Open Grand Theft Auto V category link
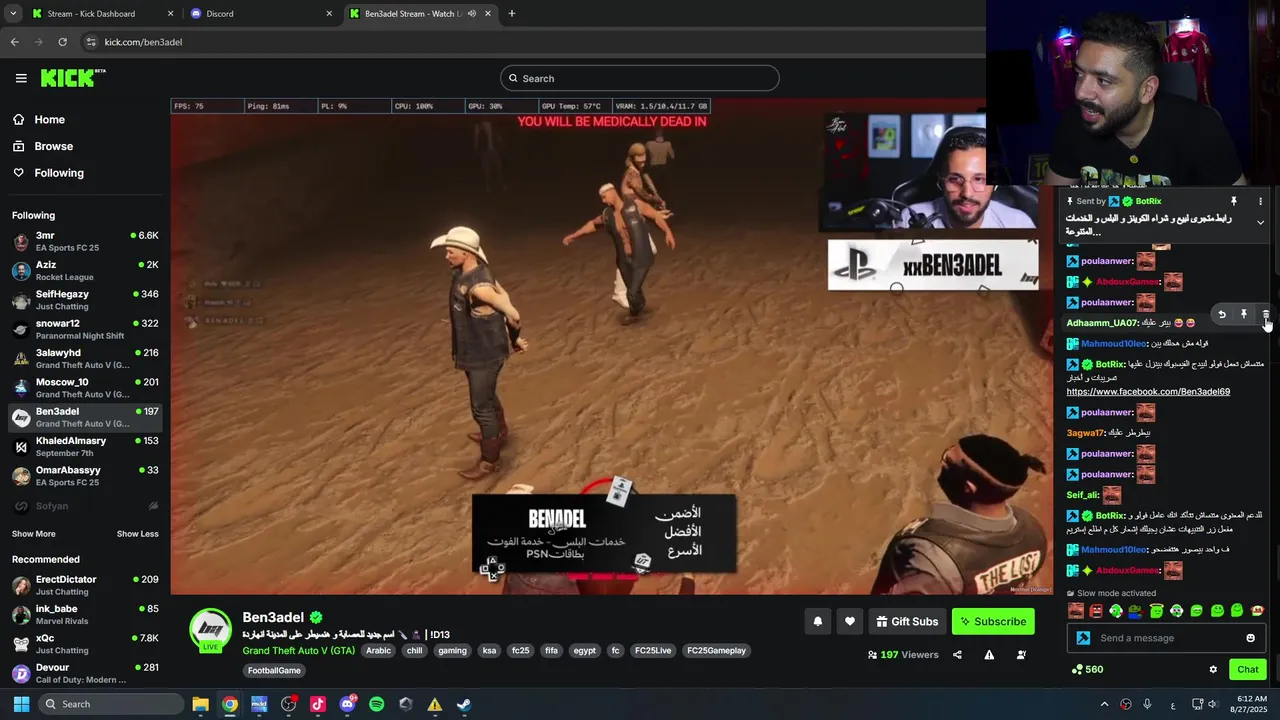Image resolution: width=1280 pixels, height=720 pixels. pyautogui.click(x=298, y=651)
